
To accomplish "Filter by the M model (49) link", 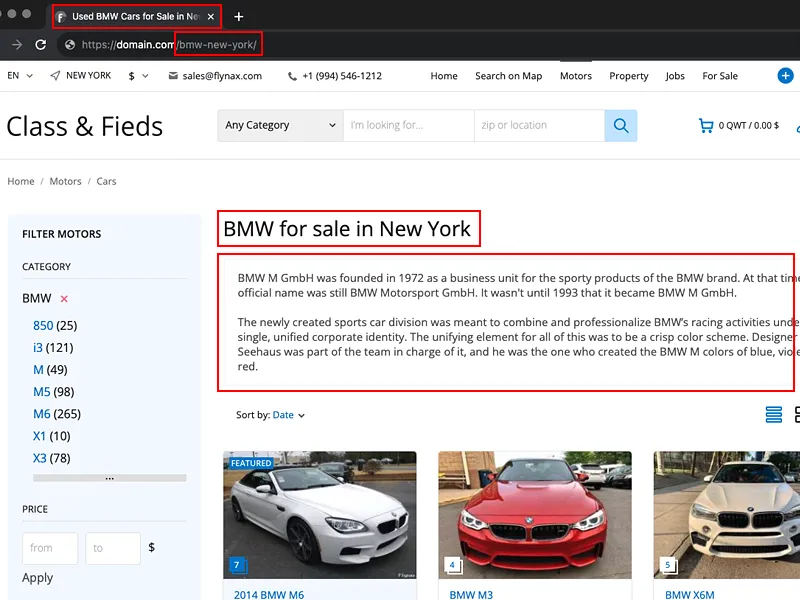I will pos(38,370).
